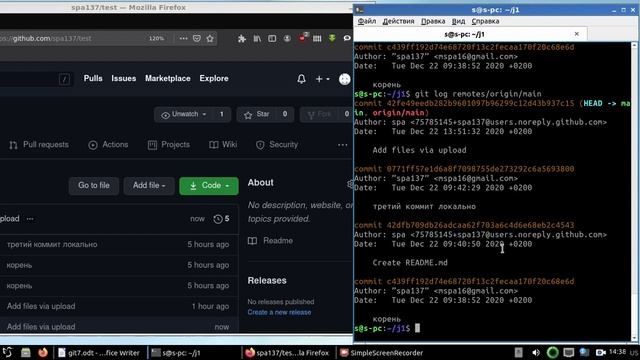Click the slash search shortcut box

[x=64, y=79]
